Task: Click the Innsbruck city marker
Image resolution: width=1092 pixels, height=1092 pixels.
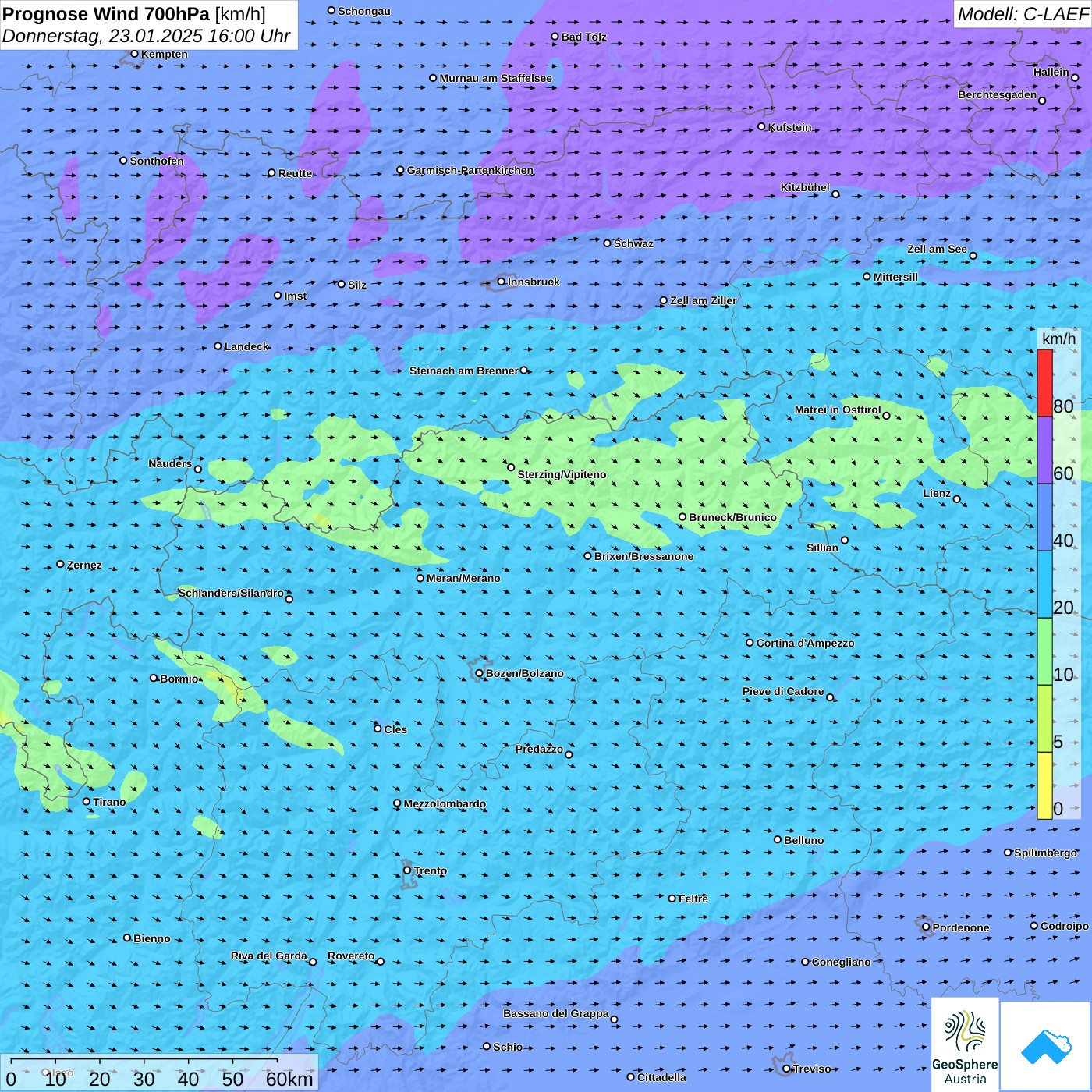Action: click(502, 282)
